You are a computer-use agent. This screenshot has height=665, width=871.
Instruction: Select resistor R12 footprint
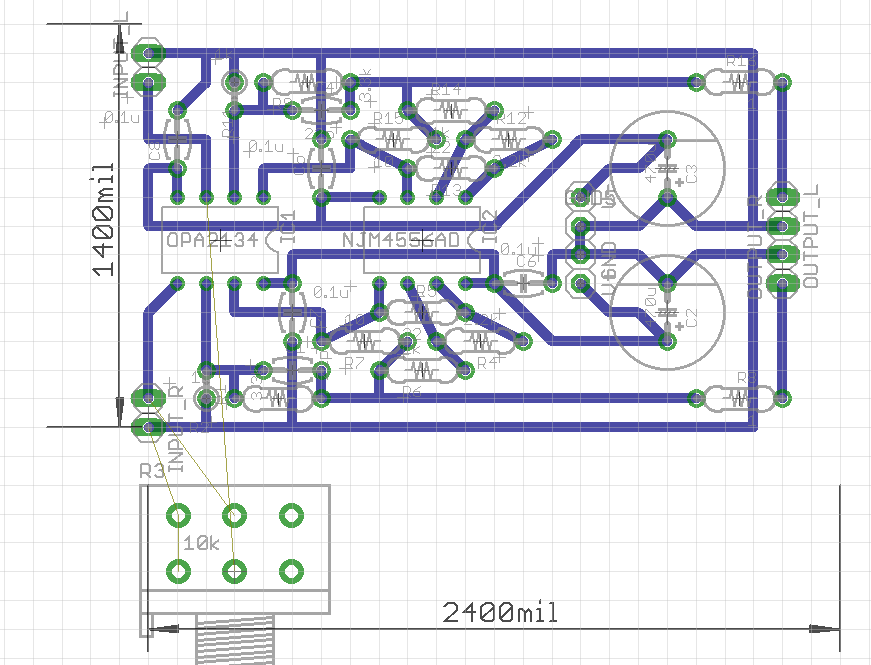pos(508,140)
